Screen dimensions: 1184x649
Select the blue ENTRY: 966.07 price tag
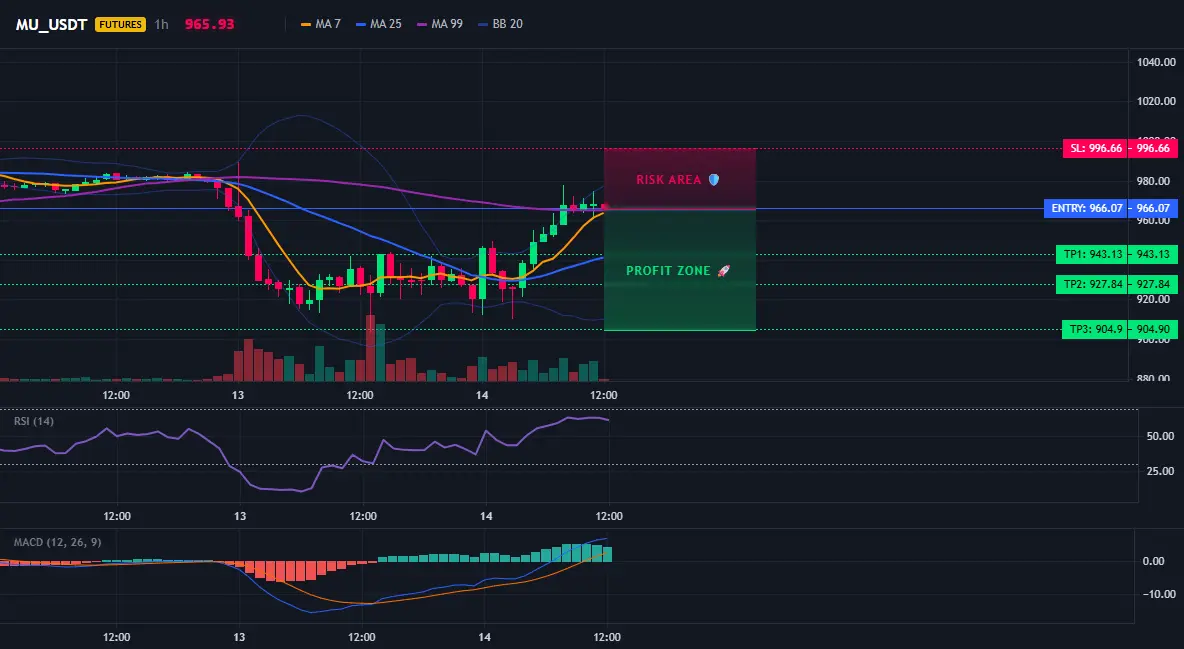click(1111, 209)
